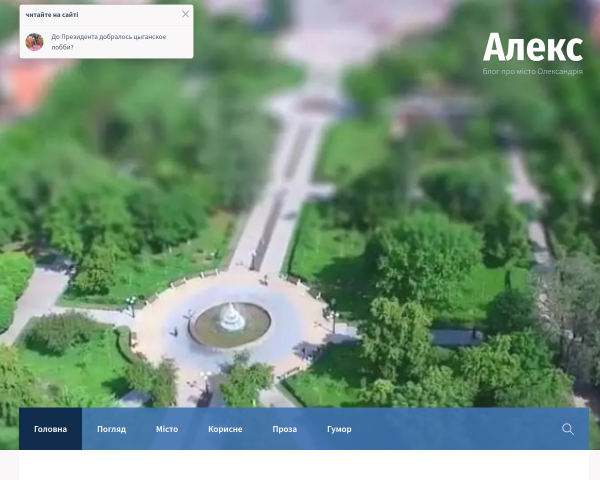Close the 'читайте на сайті' notification popup
This screenshot has height=480, width=600.
coord(185,14)
